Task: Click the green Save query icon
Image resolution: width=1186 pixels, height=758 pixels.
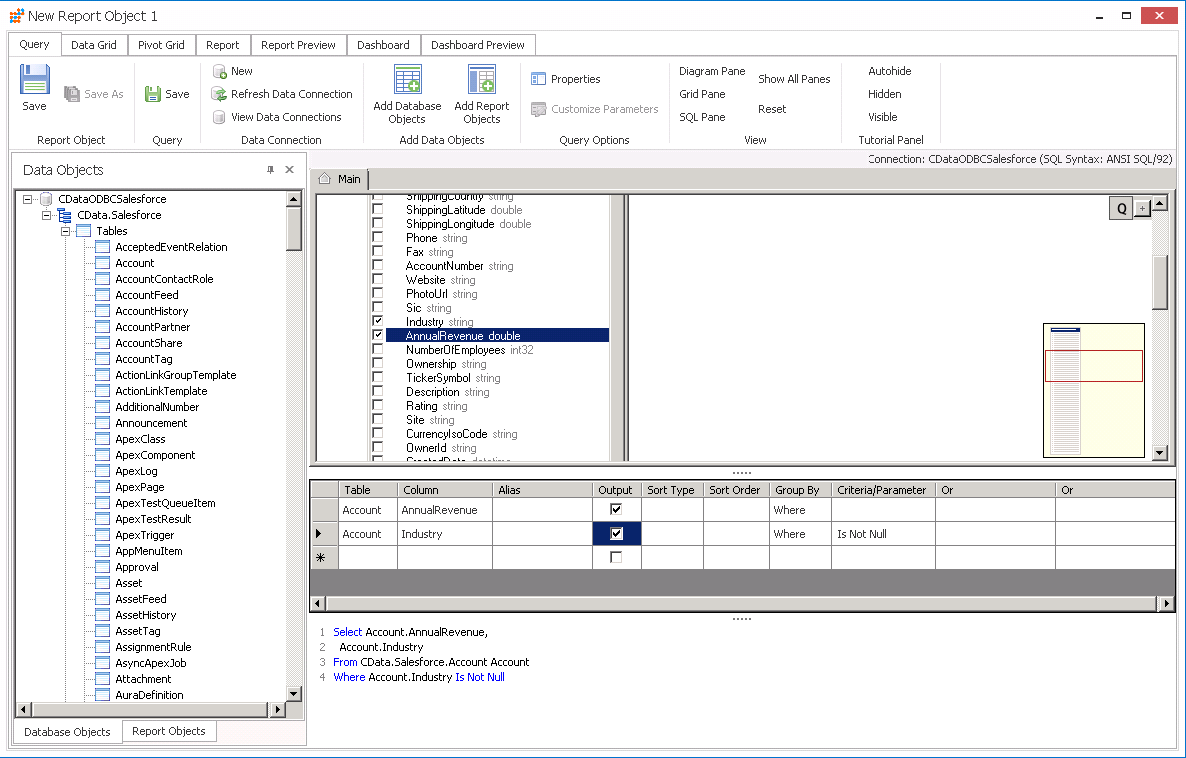Action: click(153, 94)
